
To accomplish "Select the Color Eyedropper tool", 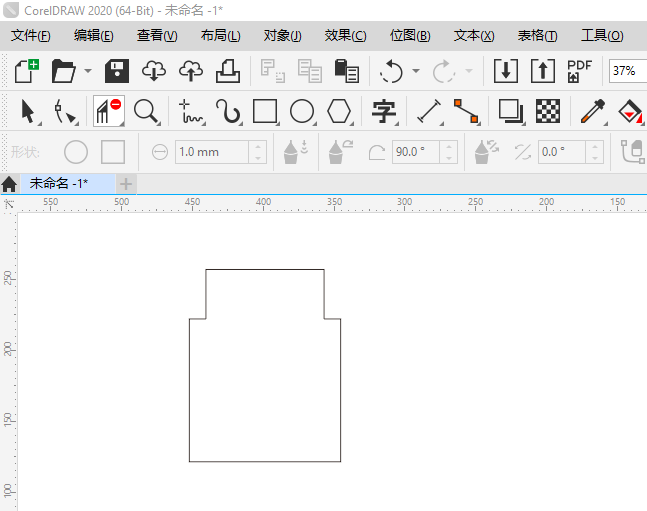I will pos(593,111).
